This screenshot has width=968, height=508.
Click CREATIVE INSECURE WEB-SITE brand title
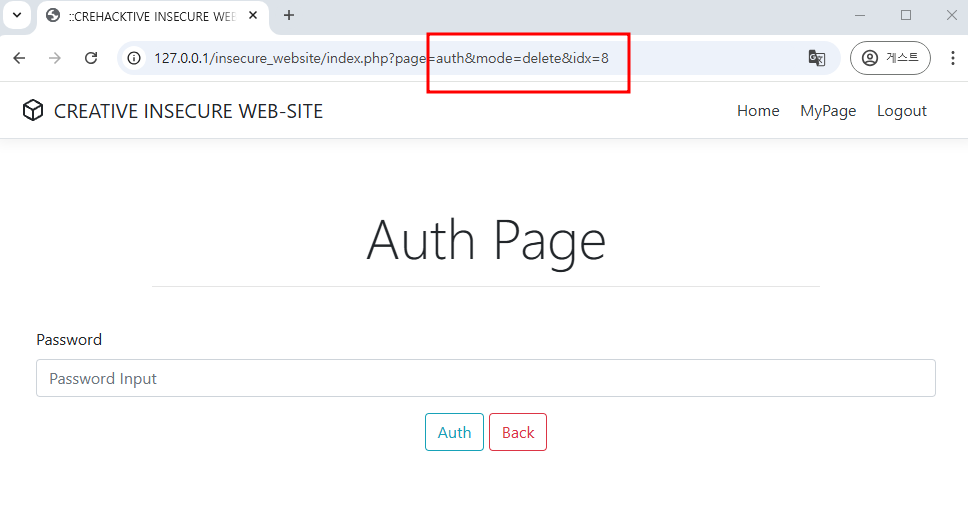(188, 111)
